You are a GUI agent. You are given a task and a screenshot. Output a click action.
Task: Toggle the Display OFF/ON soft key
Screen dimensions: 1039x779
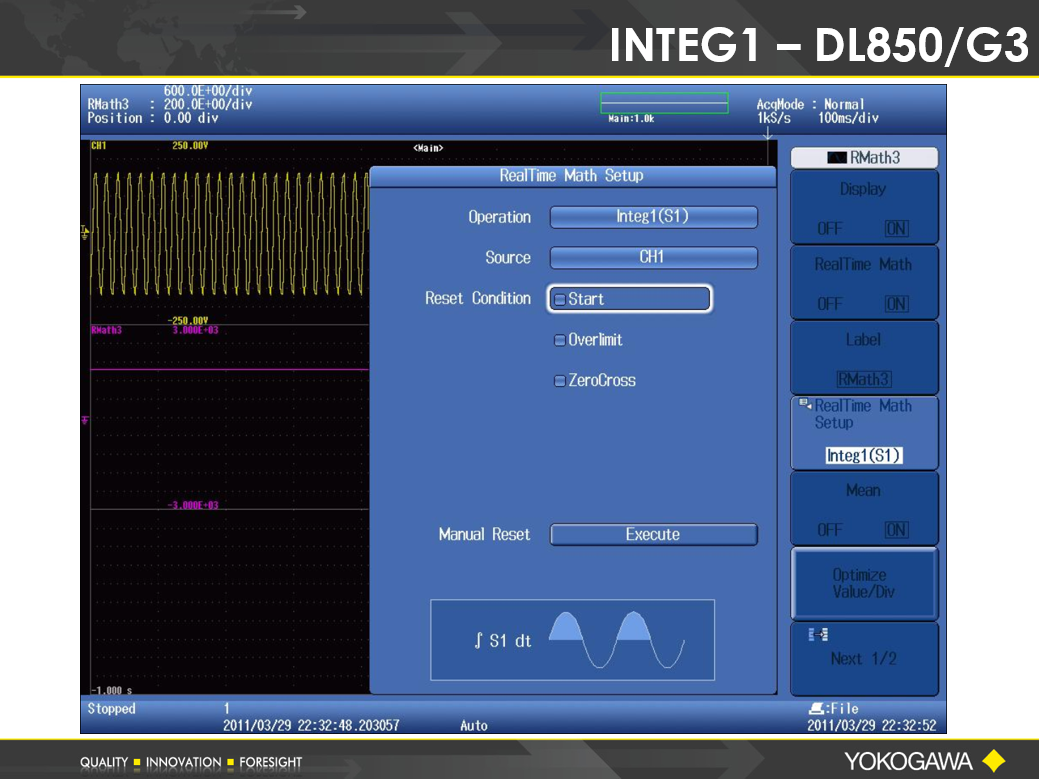[x=864, y=207]
